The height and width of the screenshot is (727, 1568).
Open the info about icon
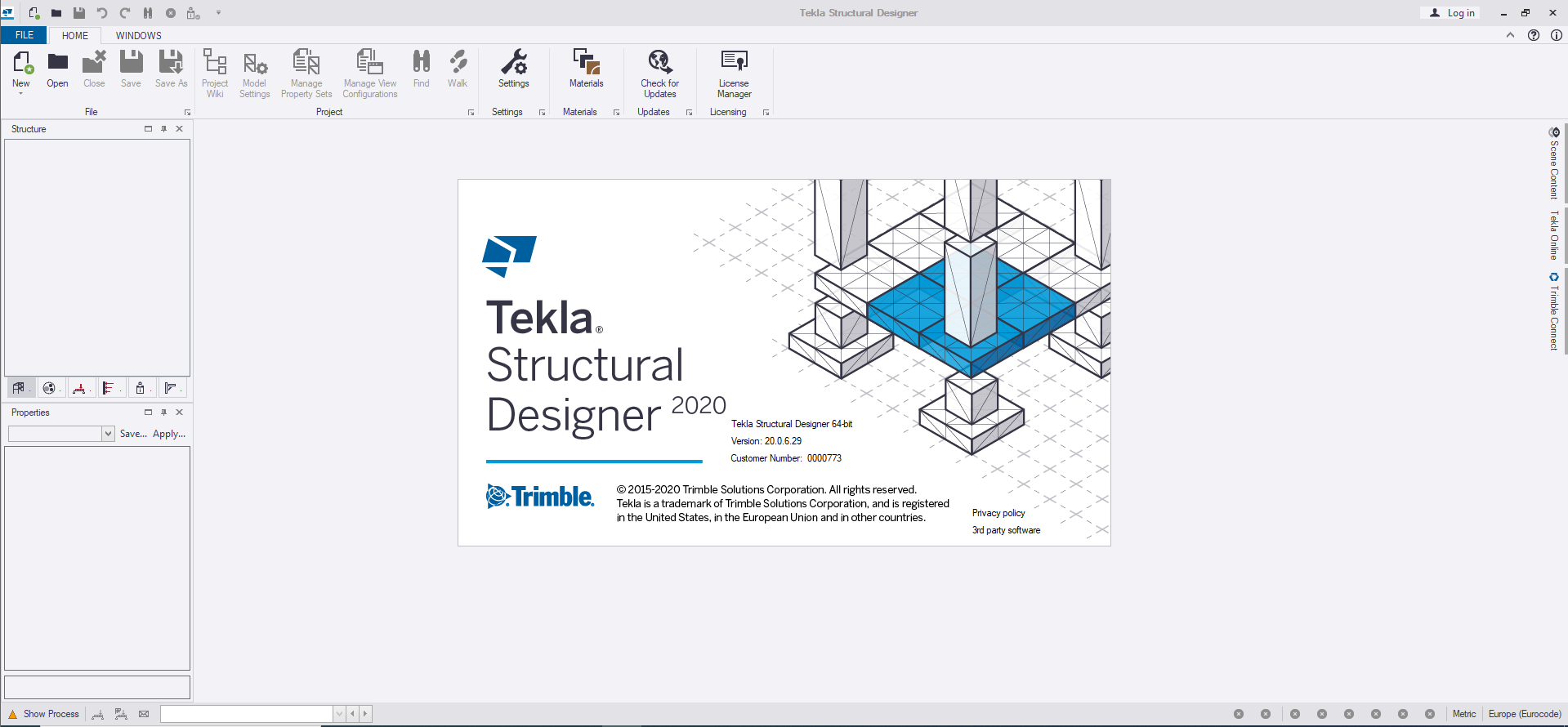click(1557, 35)
